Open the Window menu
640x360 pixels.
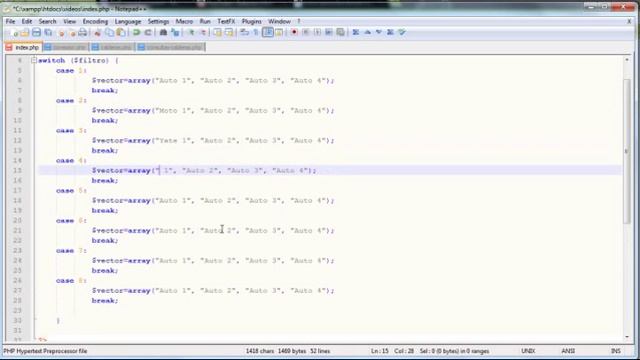coord(279,21)
